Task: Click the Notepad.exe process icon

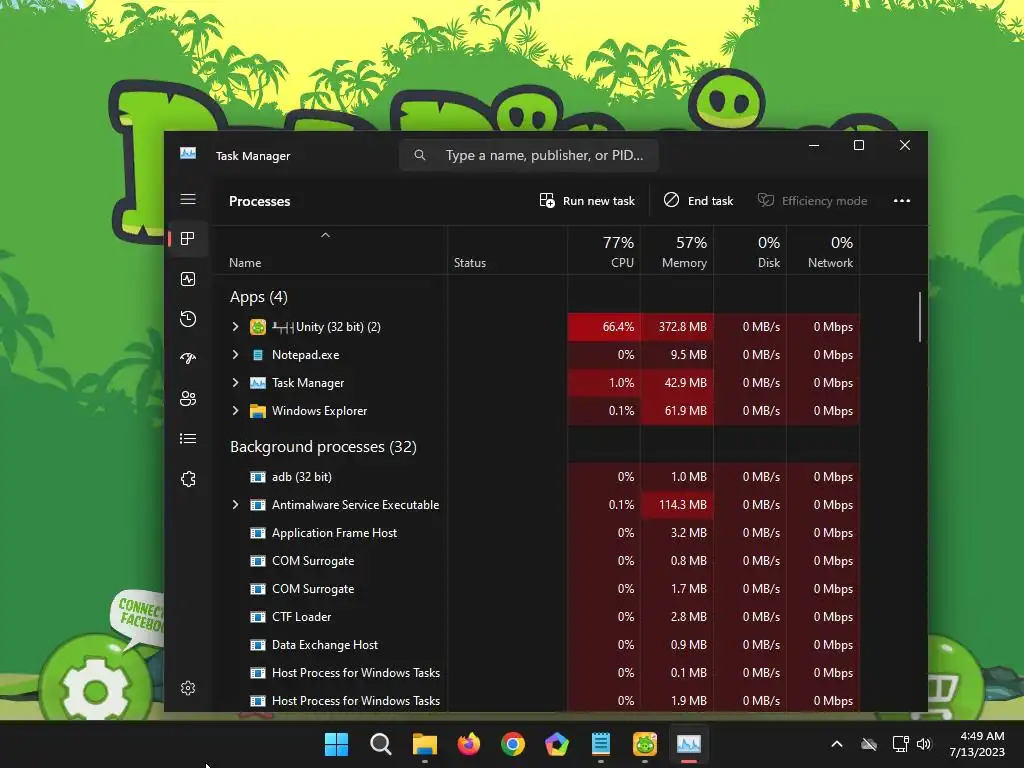Action: coord(258,355)
